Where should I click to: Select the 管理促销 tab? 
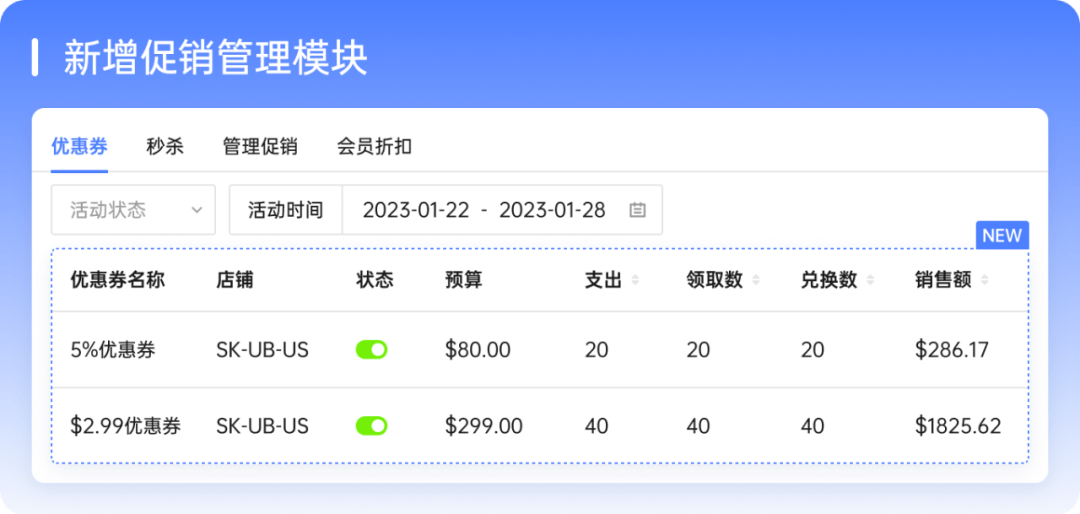click(x=260, y=147)
